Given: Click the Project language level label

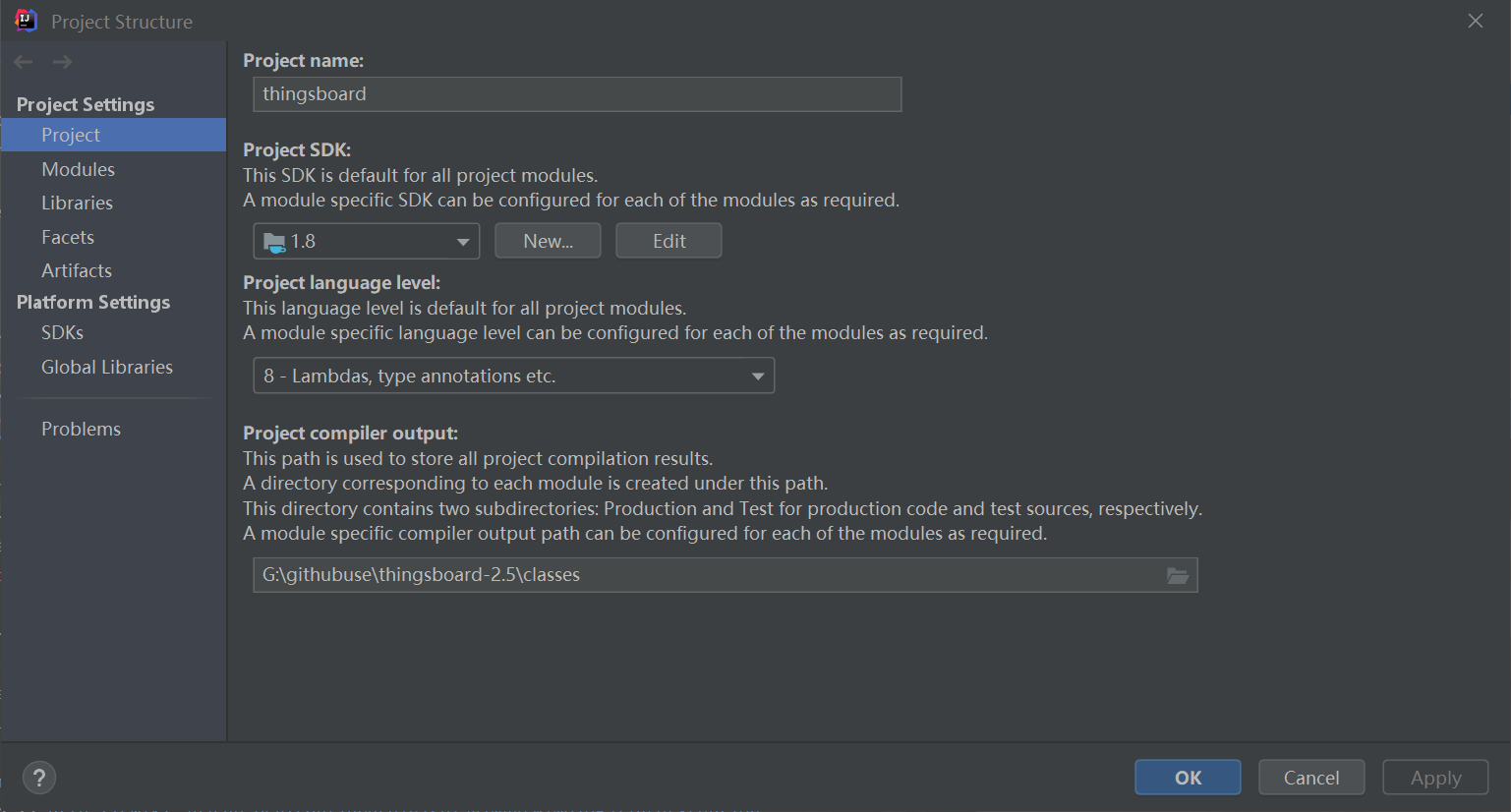Looking at the screenshot, I should click(342, 283).
